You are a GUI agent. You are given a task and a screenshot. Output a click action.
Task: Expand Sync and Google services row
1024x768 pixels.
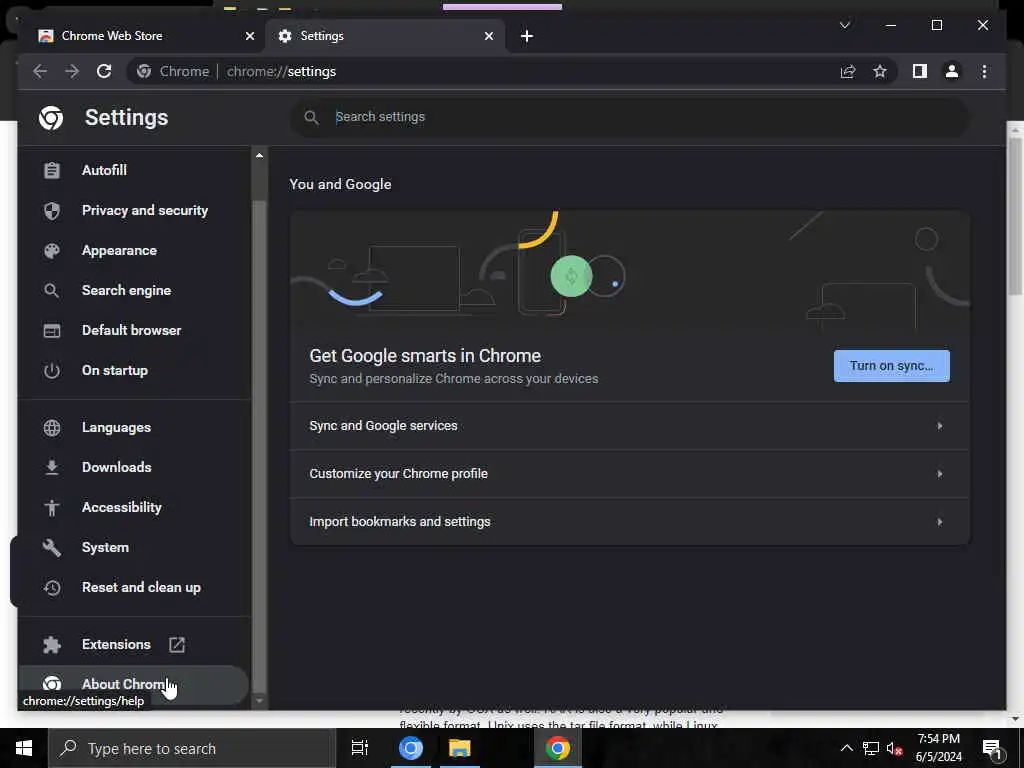tap(630, 426)
